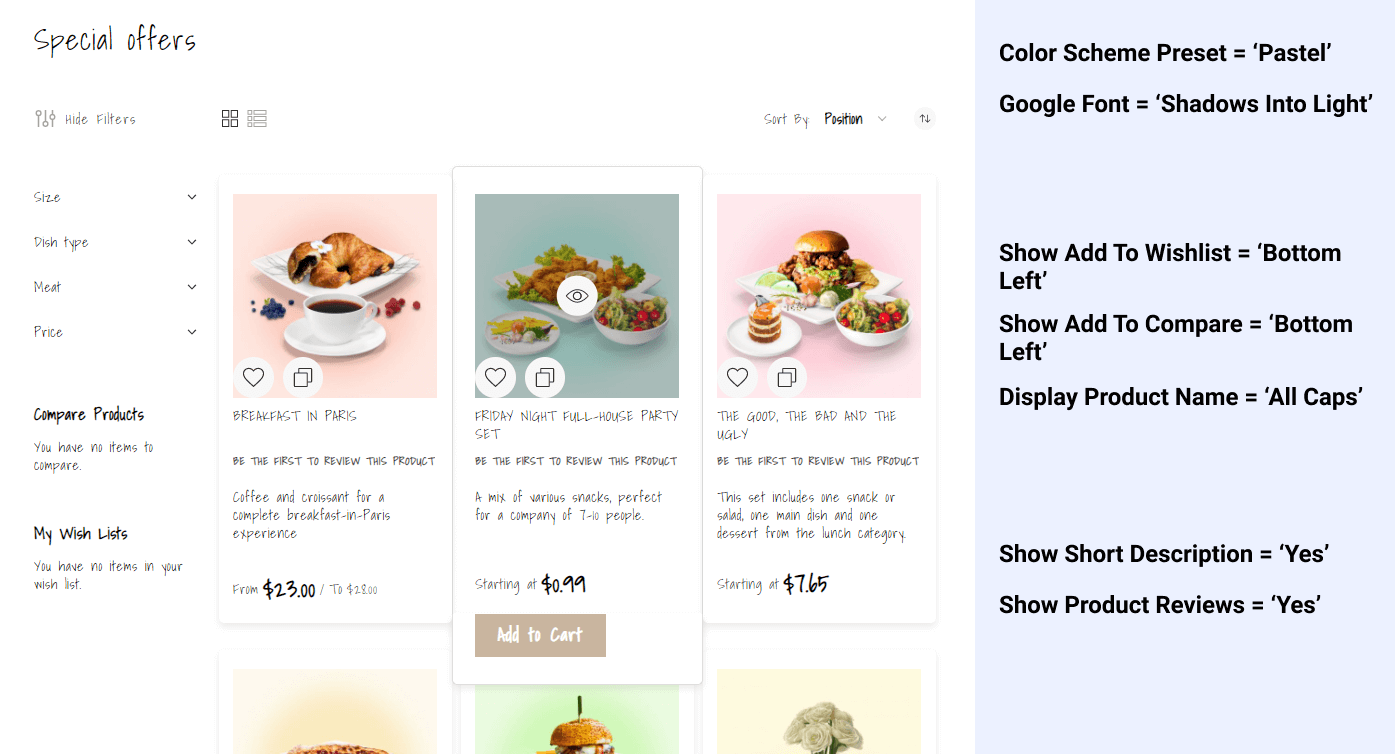Click the sort direction arrows icon
Screen dimensions: 1395x754
click(x=925, y=119)
